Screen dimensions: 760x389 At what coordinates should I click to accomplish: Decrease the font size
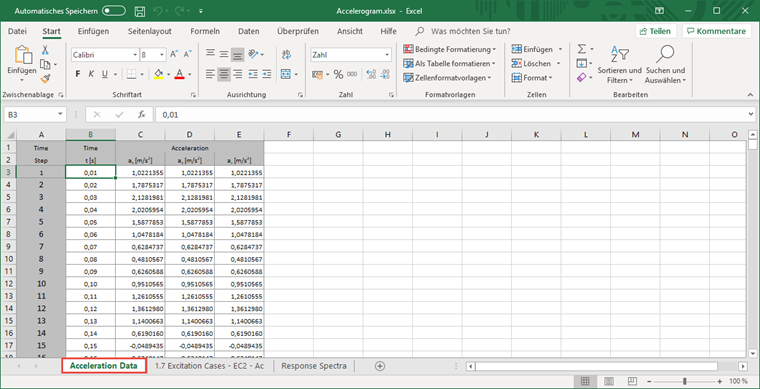pyautogui.click(x=188, y=55)
